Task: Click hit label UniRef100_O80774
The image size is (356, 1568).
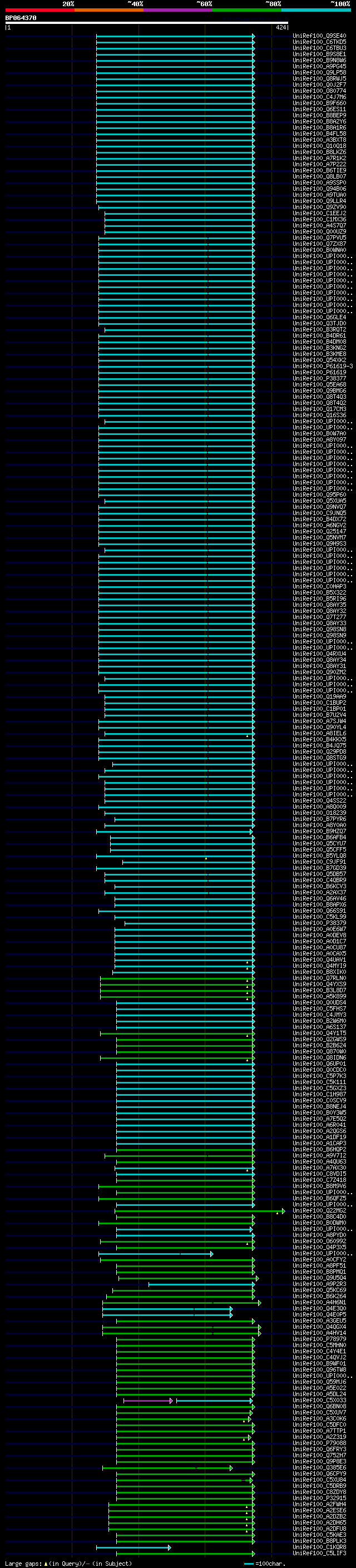Action: (x=319, y=91)
